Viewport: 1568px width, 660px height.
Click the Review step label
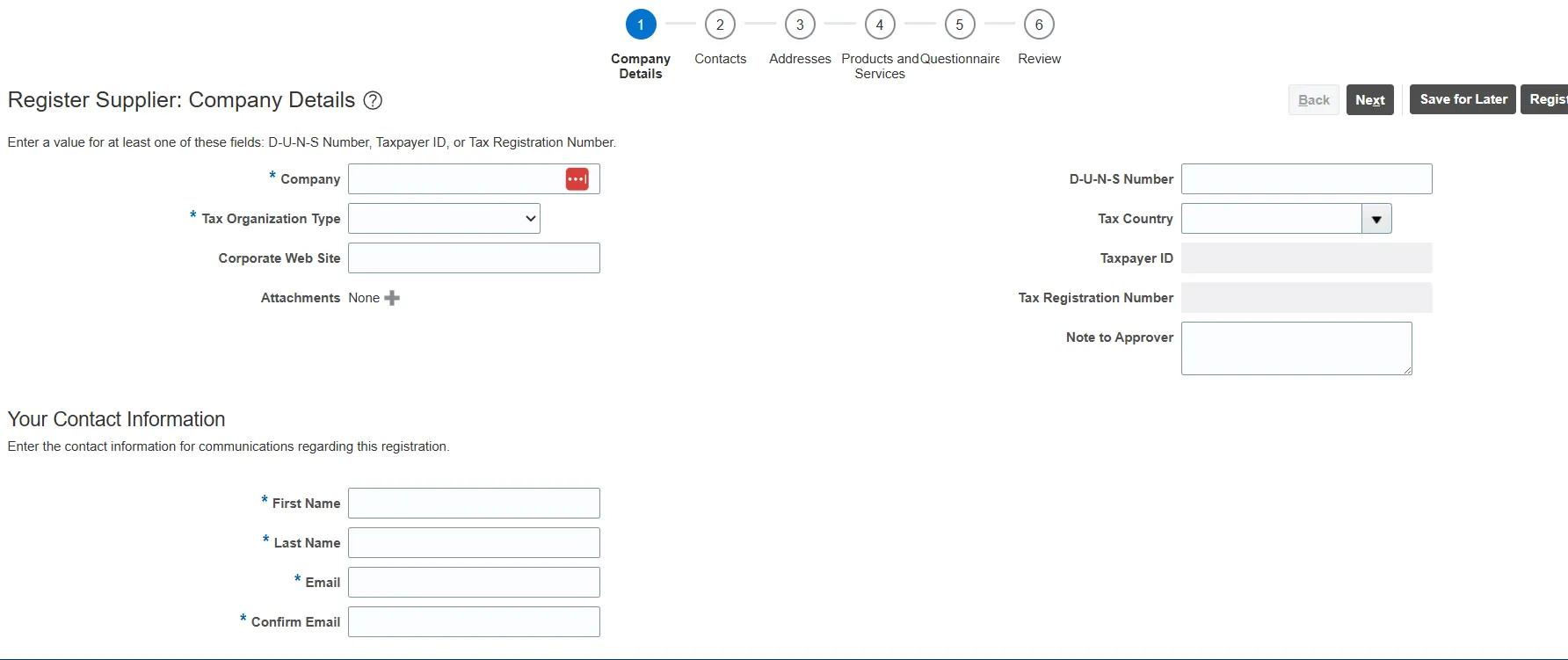point(1039,59)
